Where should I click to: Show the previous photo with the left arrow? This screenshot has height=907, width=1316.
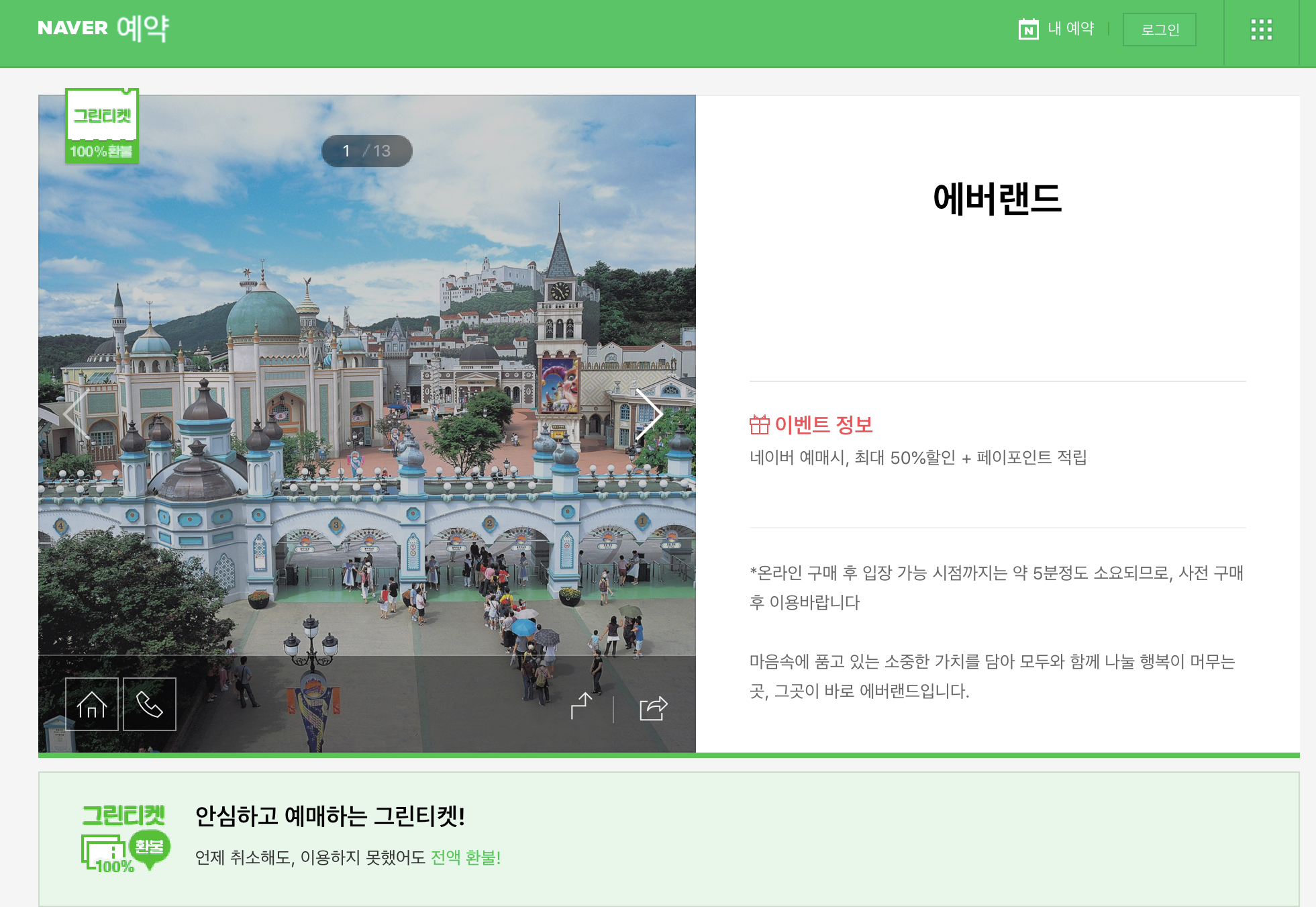75,414
